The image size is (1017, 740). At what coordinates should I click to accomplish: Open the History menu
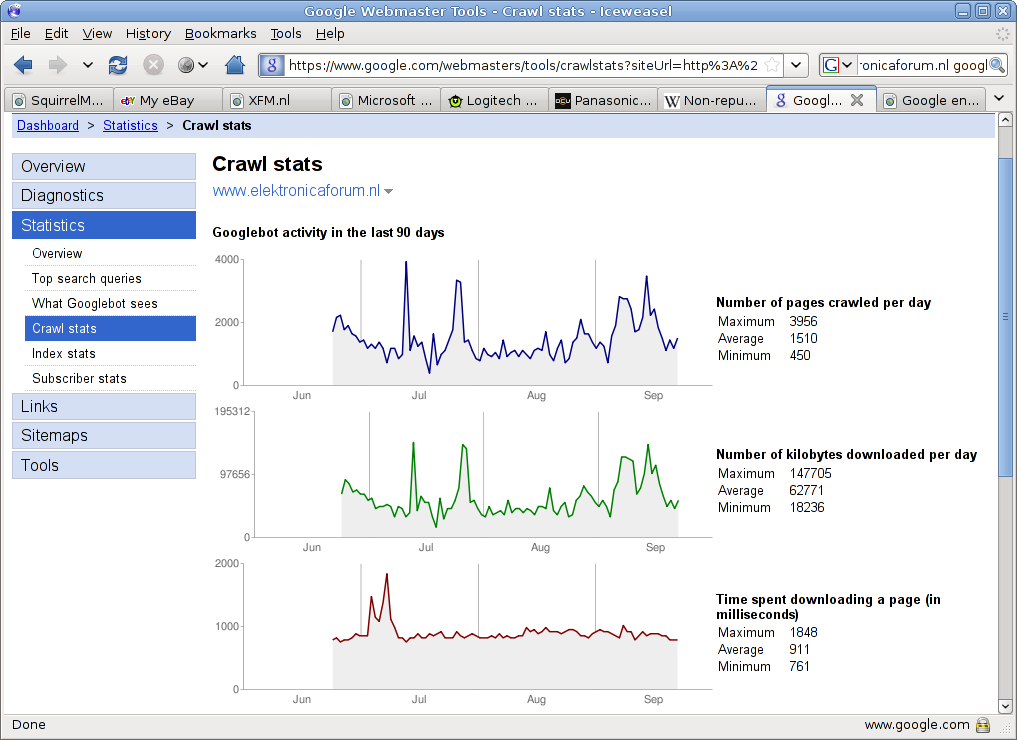click(149, 34)
